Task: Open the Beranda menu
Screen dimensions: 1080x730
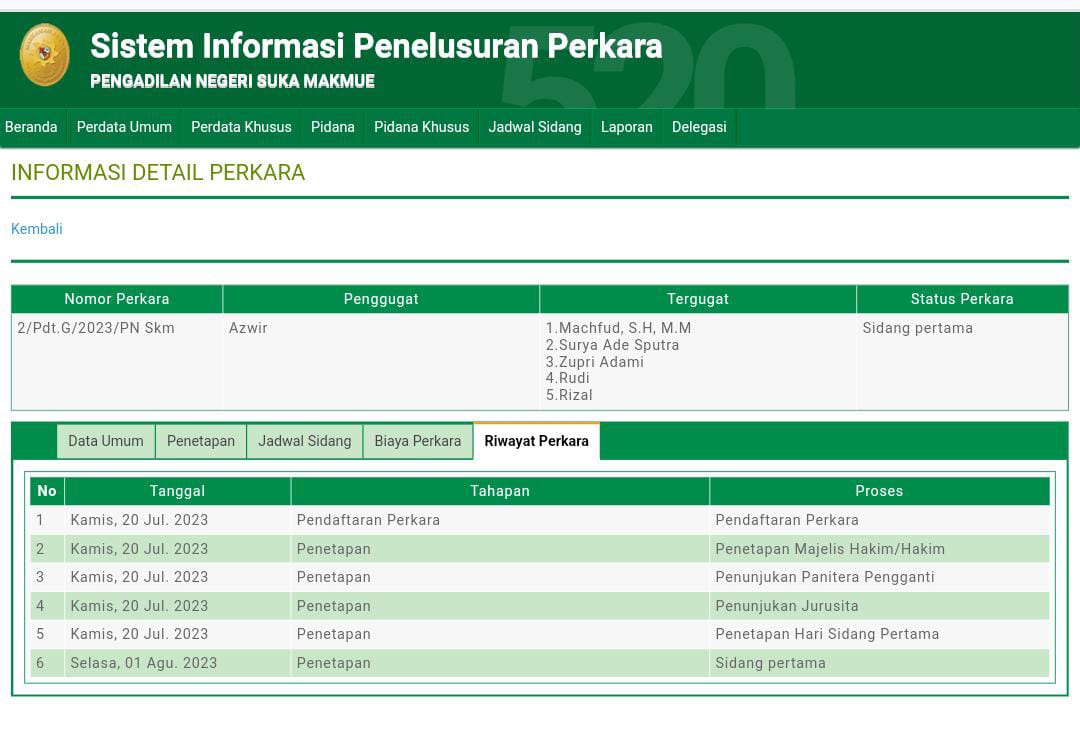Action: (x=31, y=127)
